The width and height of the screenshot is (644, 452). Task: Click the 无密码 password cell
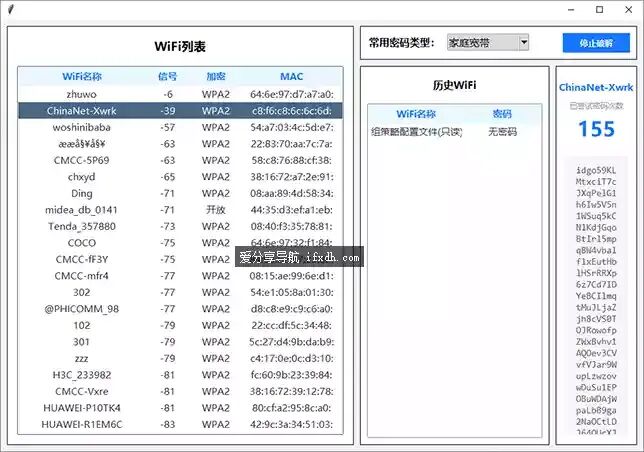[502, 132]
